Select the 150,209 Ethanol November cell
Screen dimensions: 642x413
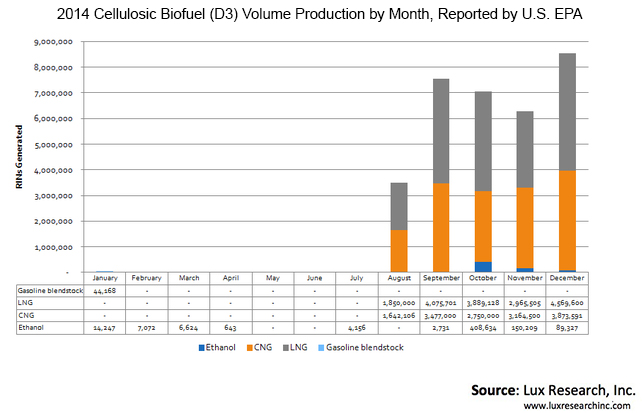coord(525,328)
